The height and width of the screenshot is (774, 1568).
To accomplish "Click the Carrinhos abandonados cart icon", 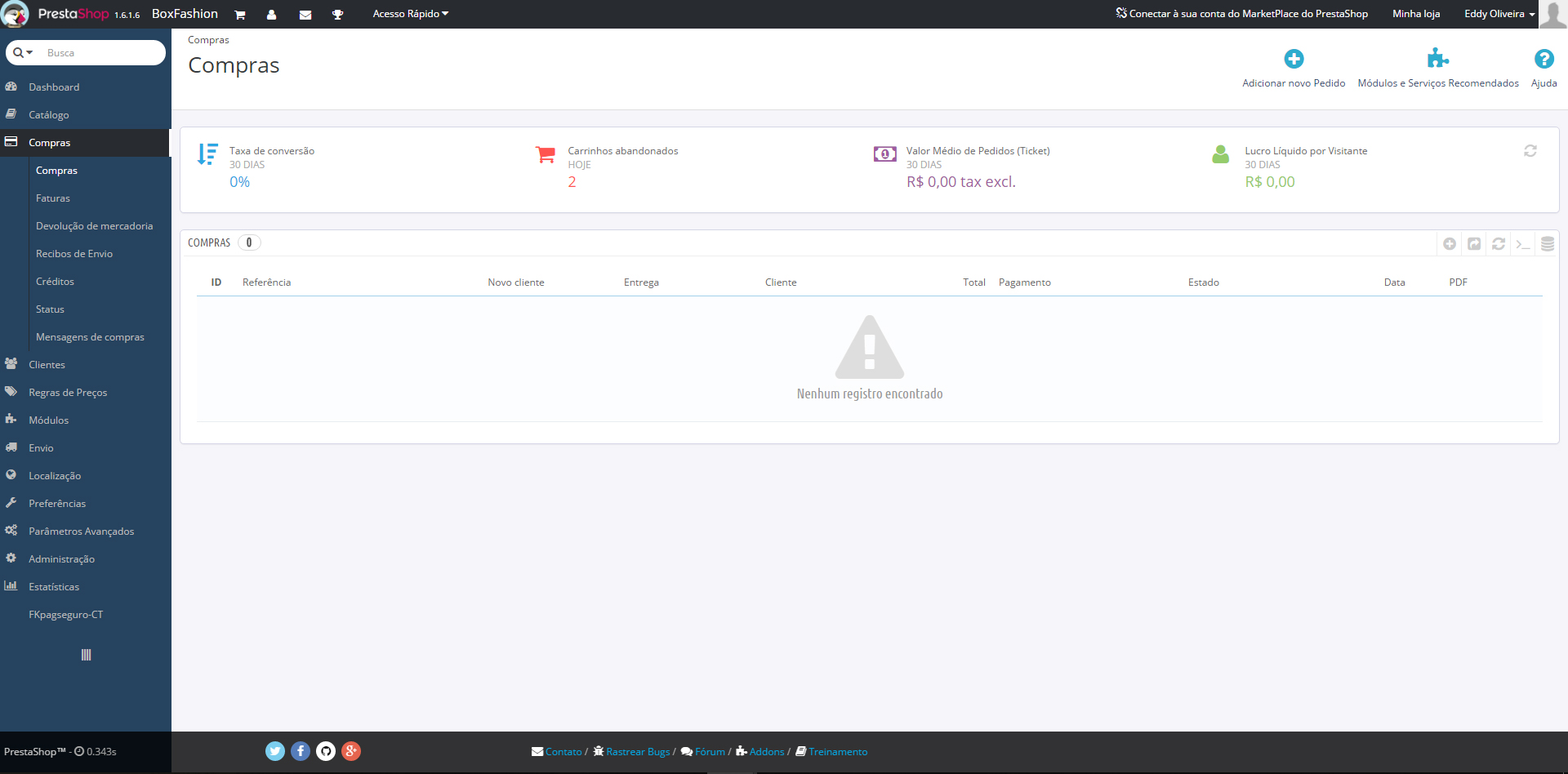I will point(546,154).
